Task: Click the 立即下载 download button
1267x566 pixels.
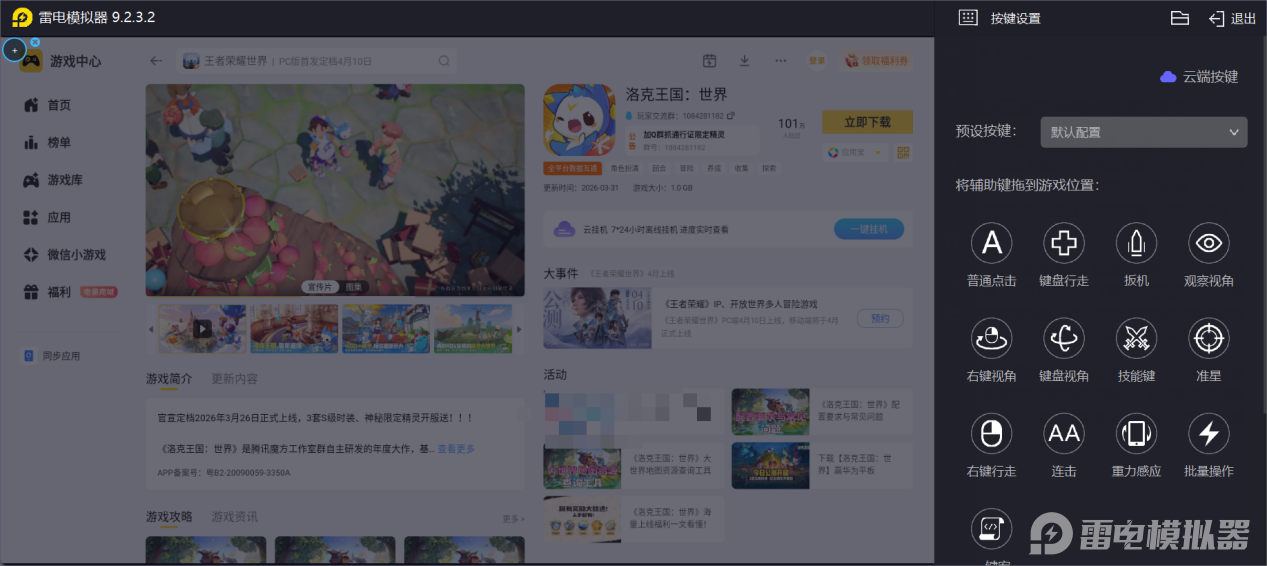Action: [x=867, y=122]
